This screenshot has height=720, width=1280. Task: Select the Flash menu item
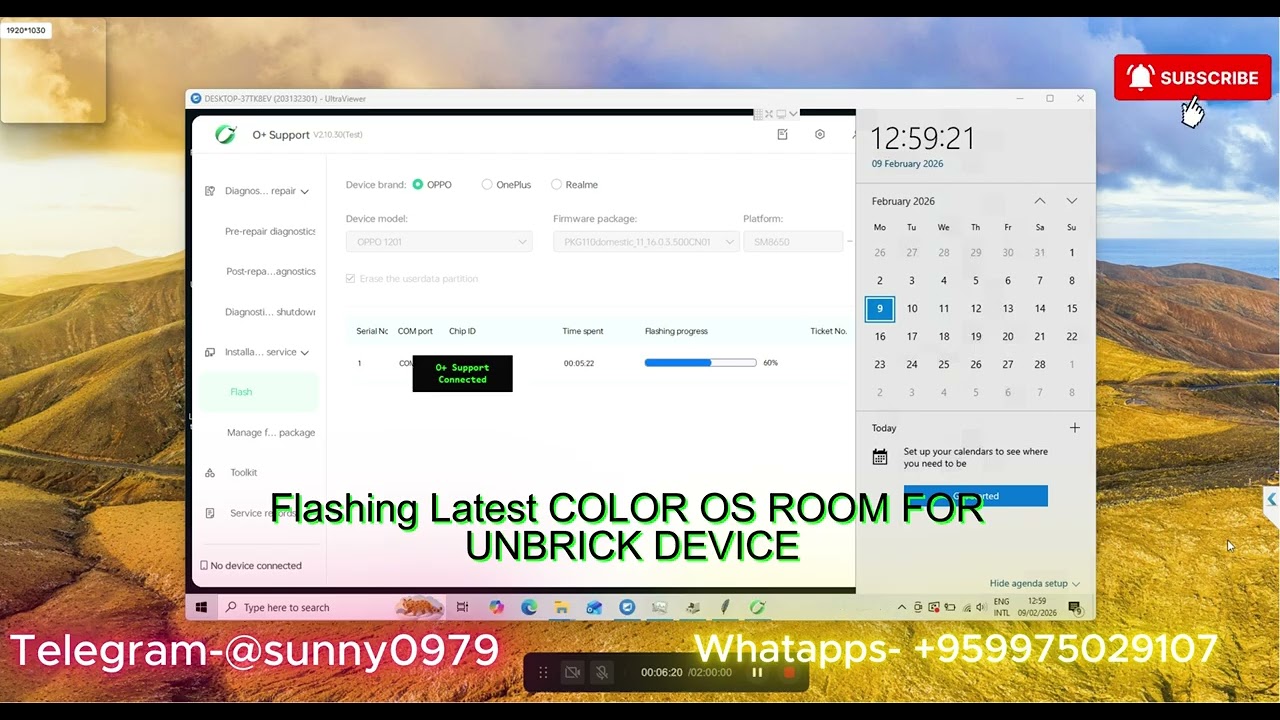tap(259, 392)
